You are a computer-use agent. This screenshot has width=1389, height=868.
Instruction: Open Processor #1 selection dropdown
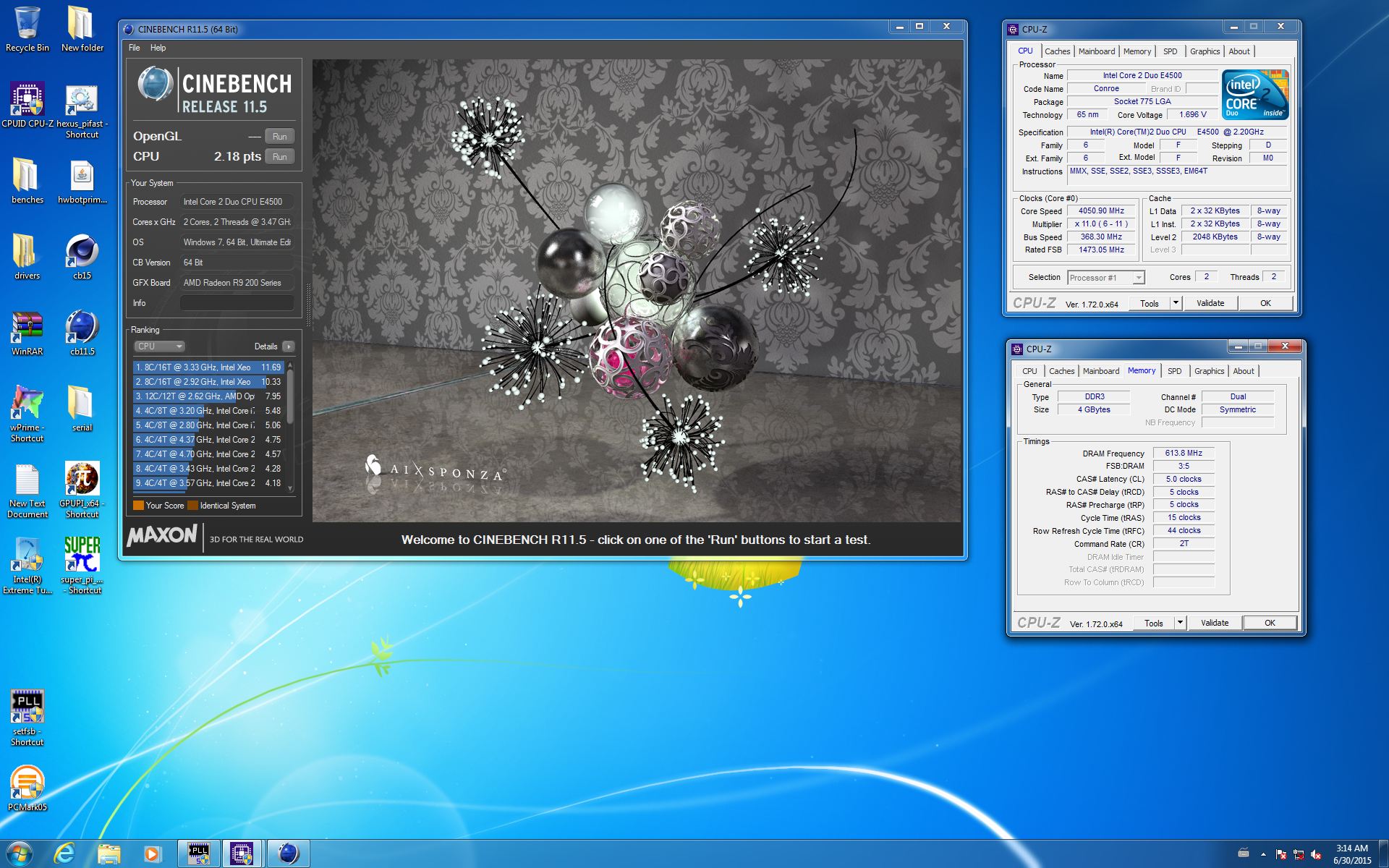point(1106,278)
